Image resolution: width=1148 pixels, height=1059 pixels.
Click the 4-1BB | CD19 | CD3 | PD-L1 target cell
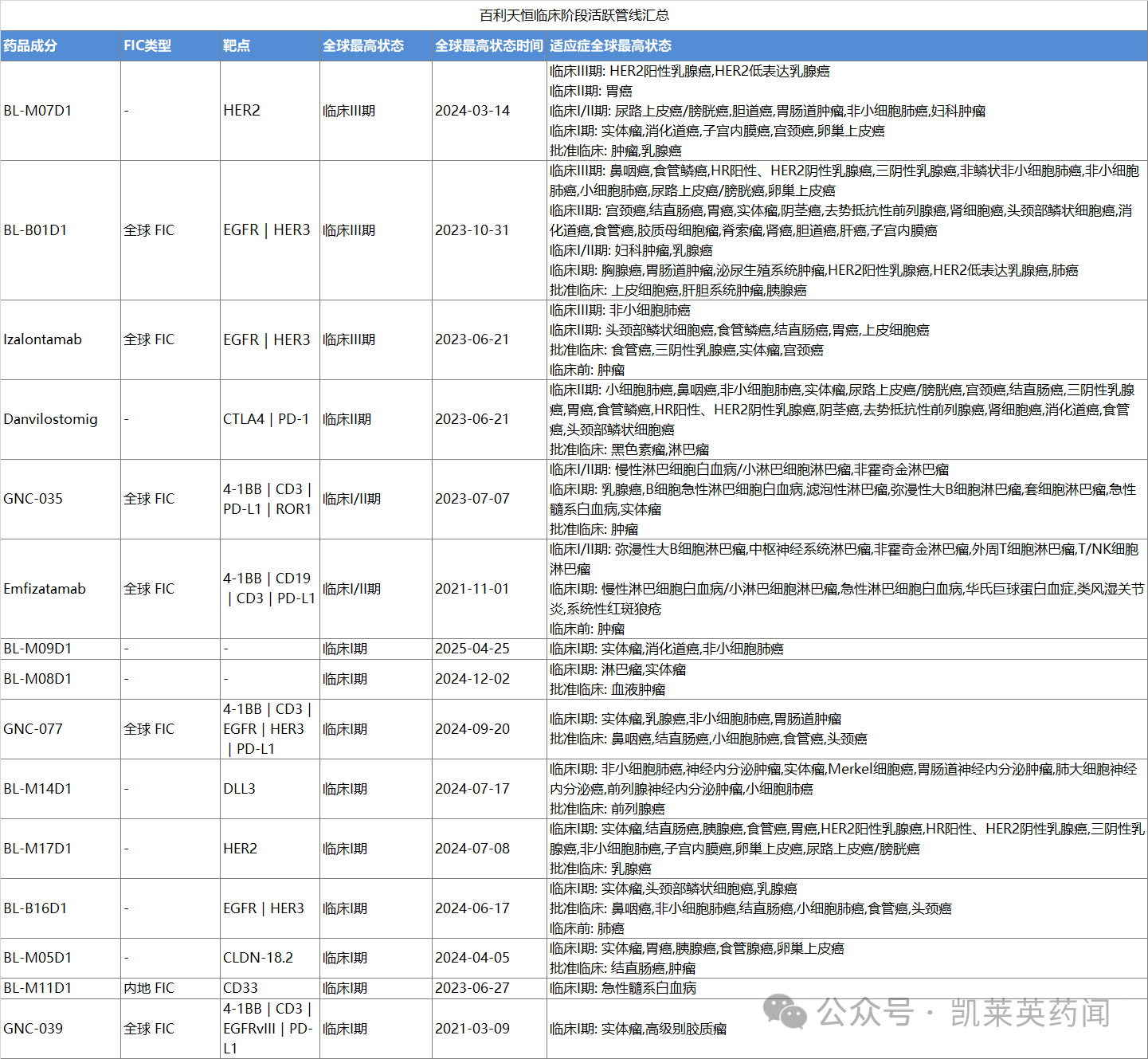click(269, 589)
